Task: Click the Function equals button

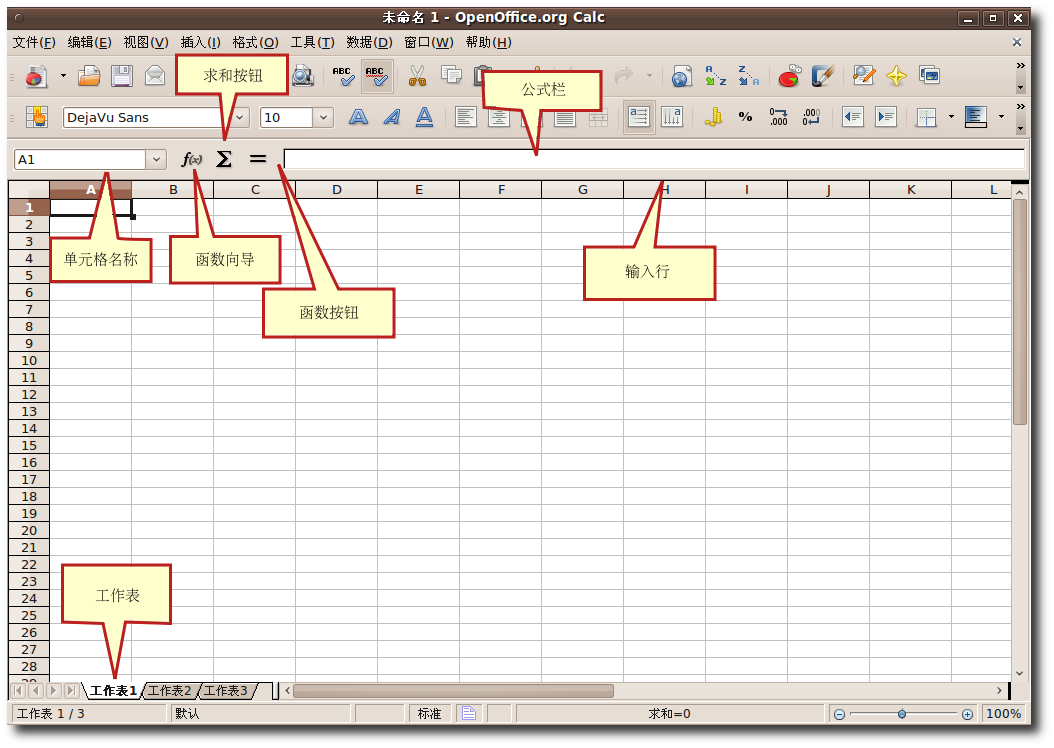Action: 257,159
